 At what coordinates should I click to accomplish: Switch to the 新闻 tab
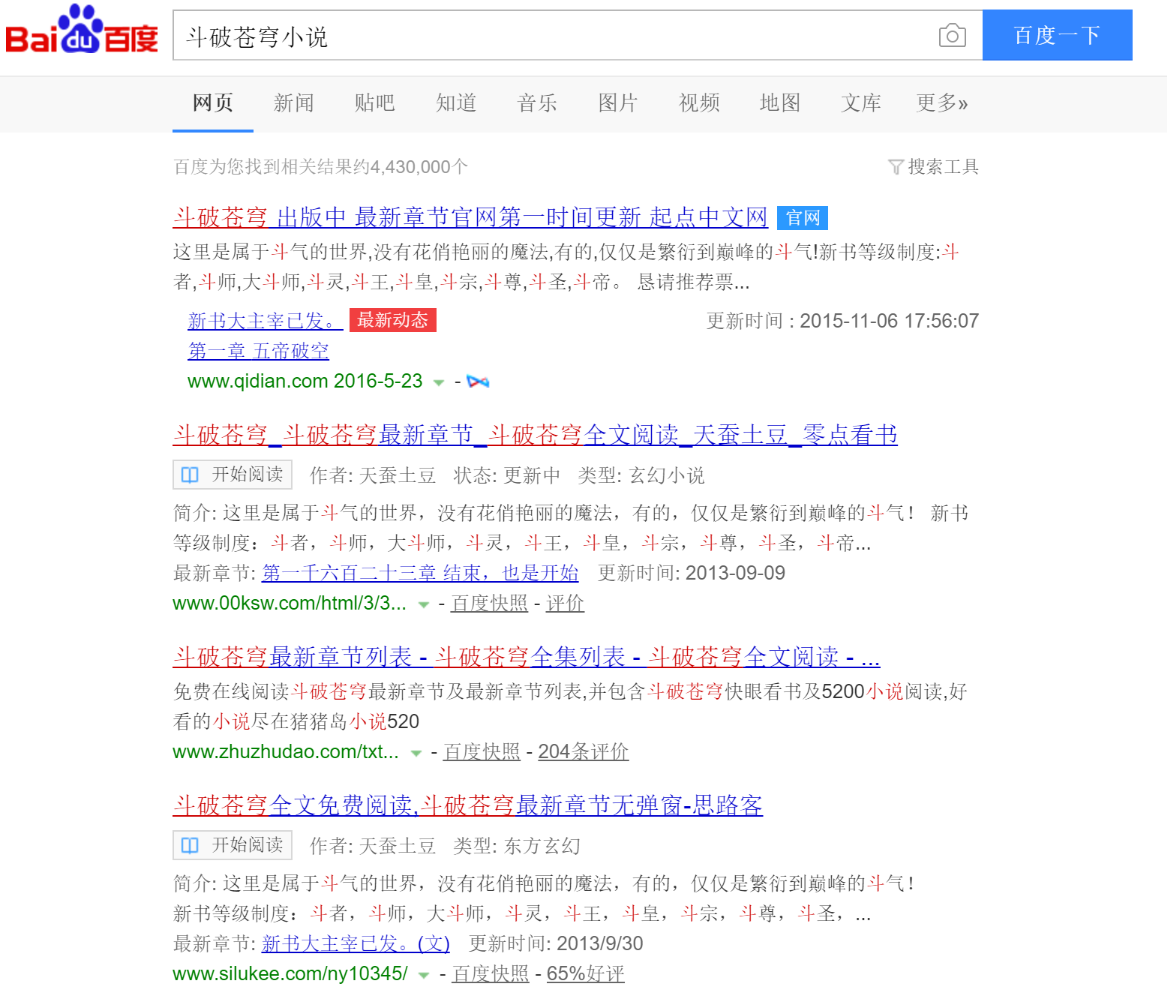293,103
